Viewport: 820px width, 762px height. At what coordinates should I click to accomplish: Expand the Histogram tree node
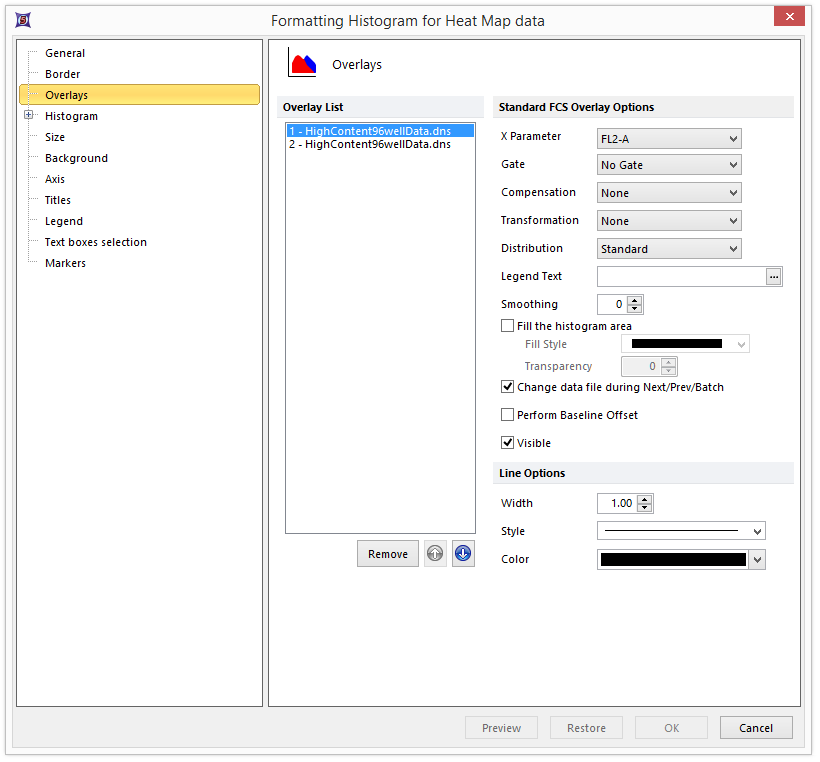click(x=28, y=116)
